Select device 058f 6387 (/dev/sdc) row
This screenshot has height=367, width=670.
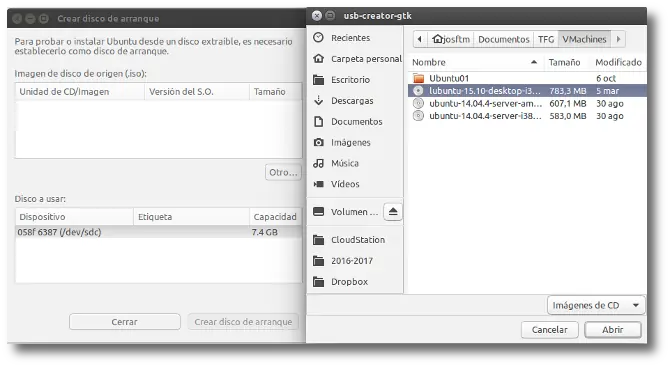pyautogui.click(x=159, y=232)
